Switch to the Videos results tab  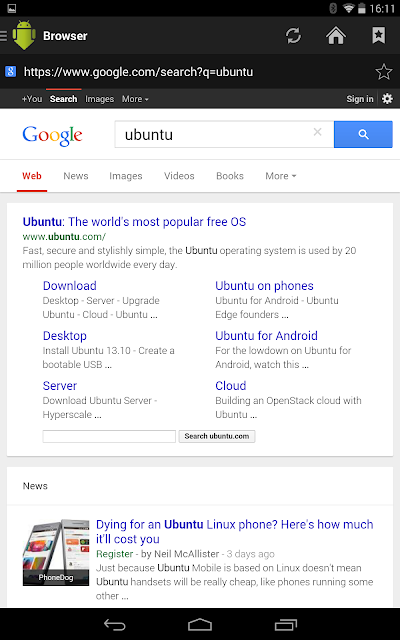click(x=179, y=176)
